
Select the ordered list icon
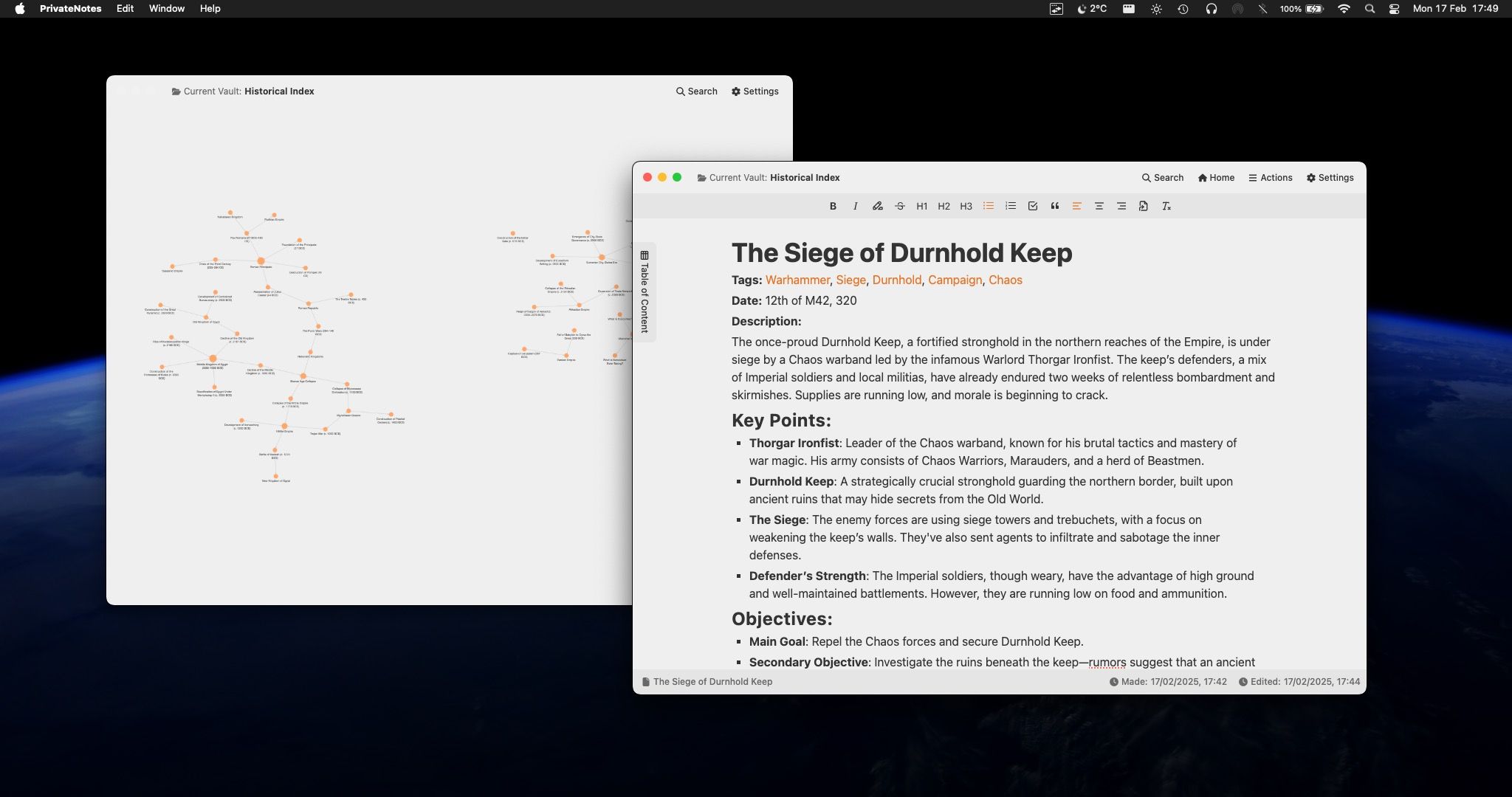click(x=1010, y=205)
